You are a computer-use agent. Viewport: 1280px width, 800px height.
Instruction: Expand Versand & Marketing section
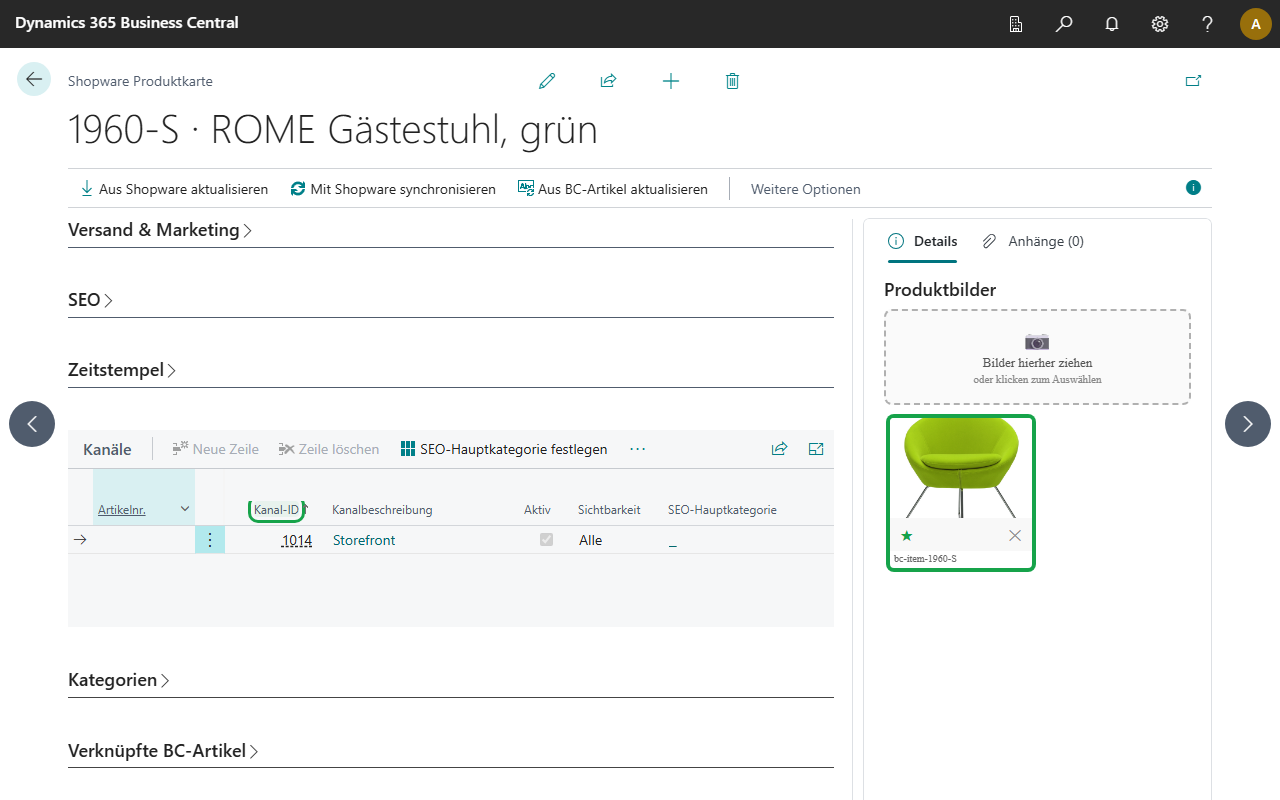160,230
